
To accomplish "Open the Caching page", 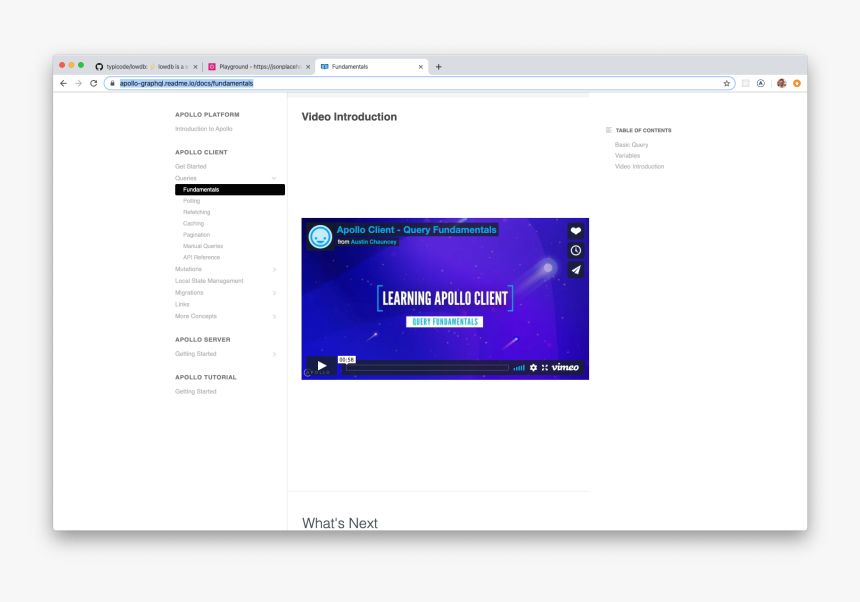I will (193, 224).
